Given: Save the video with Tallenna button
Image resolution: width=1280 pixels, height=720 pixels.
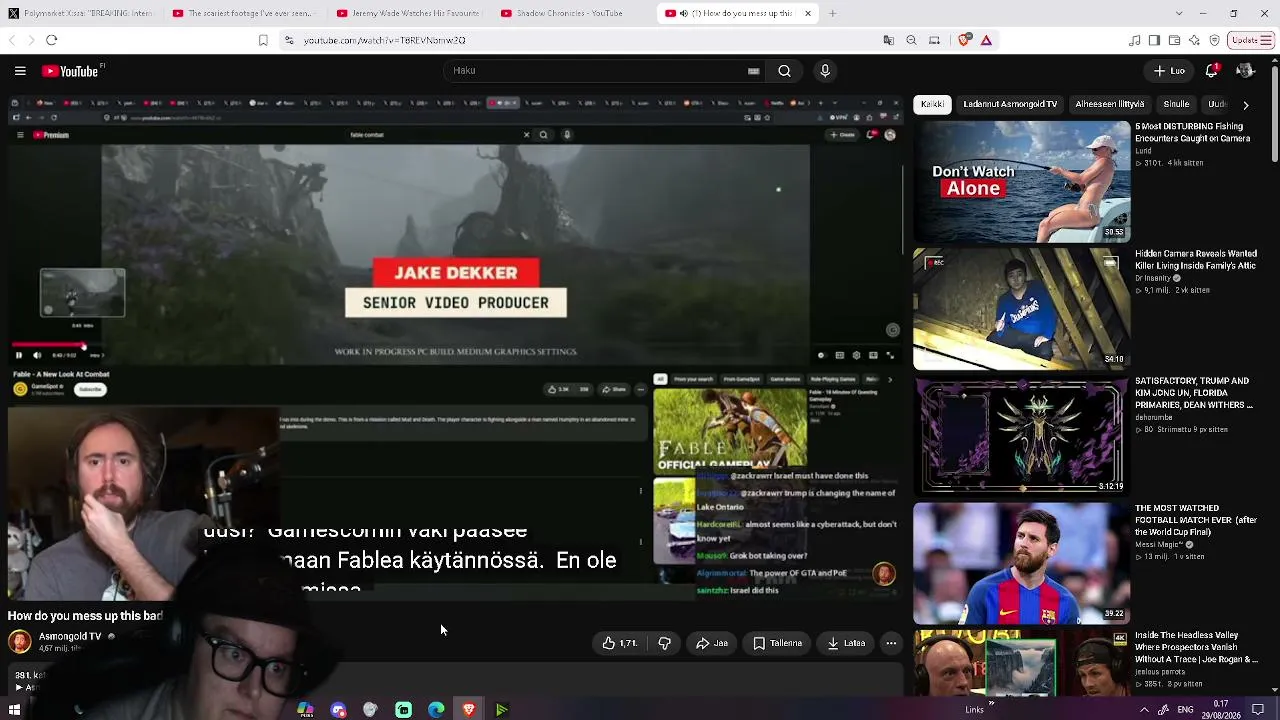Looking at the screenshot, I should click(x=777, y=643).
